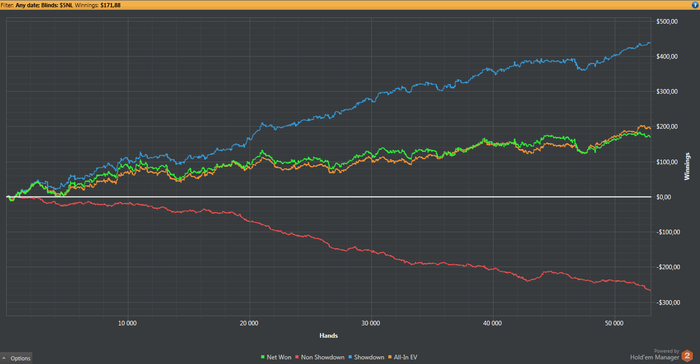Click the 40 000 hands axis label
The image size is (700, 364).
click(x=492, y=323)
